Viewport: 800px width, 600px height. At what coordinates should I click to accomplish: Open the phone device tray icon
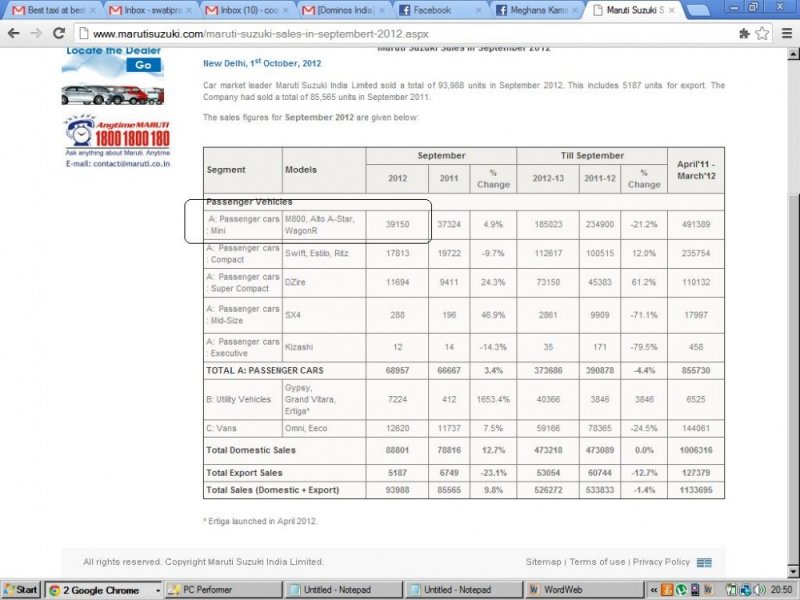coord(694,590)
